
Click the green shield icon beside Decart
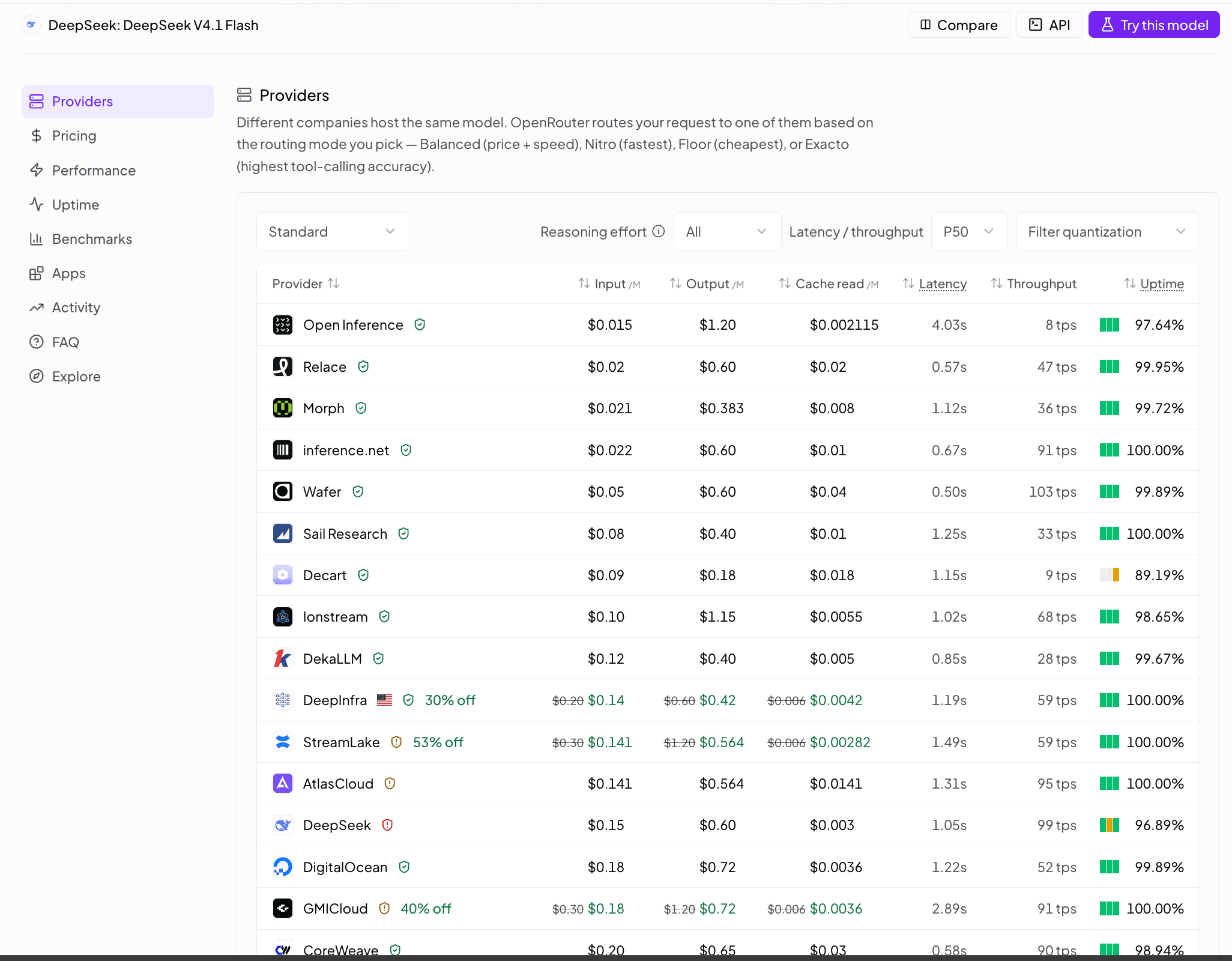363,575
